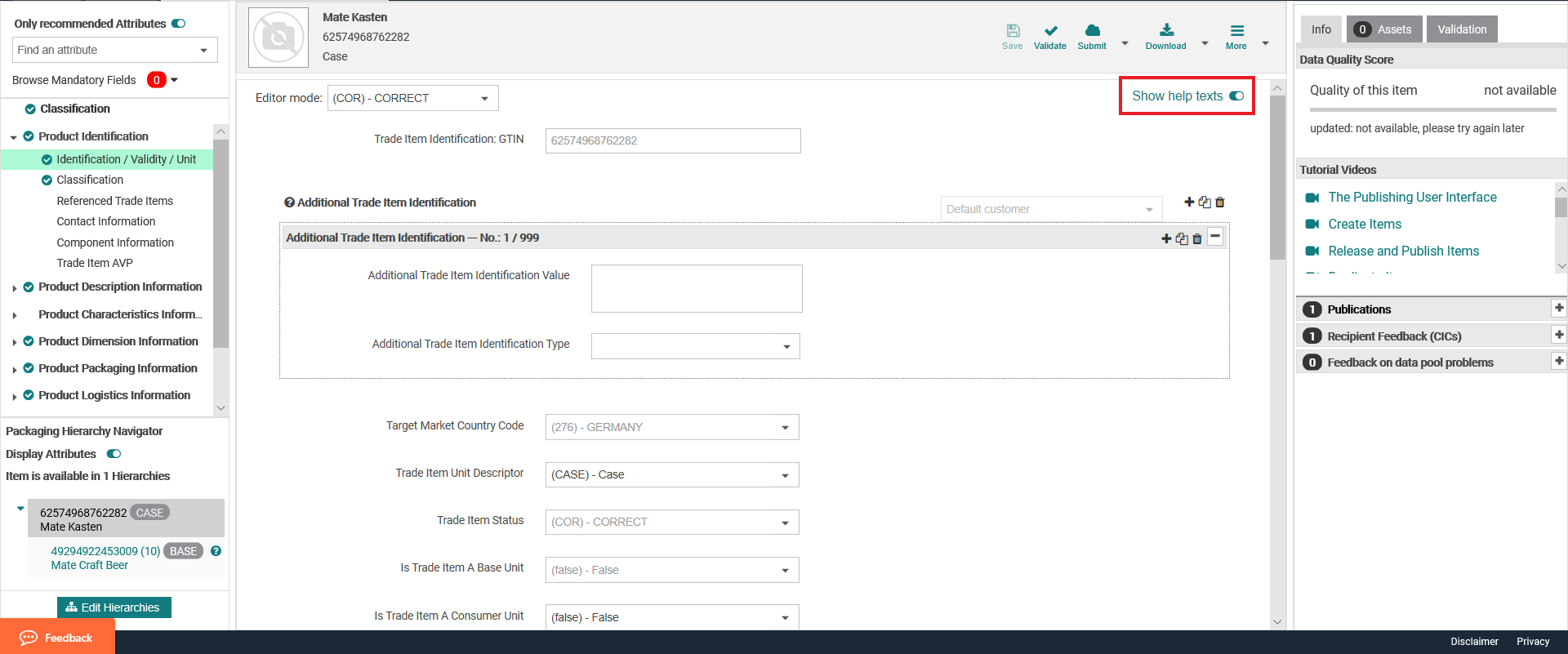Open the Editor mode dropdown
Viewport: 1568px width, 654px height.
click(412, 98)
